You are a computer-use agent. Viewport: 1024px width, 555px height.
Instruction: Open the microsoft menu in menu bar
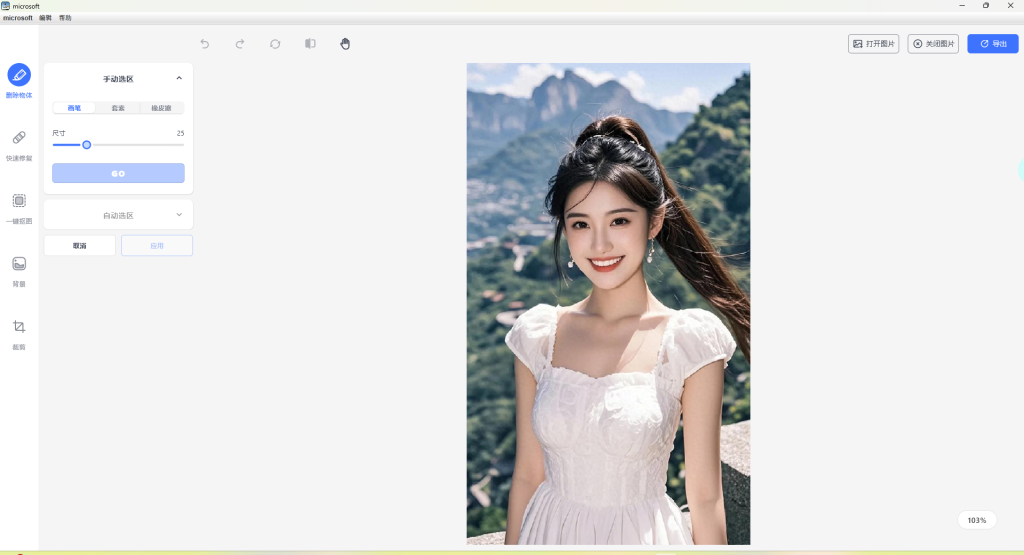click(x=18, y=18)
